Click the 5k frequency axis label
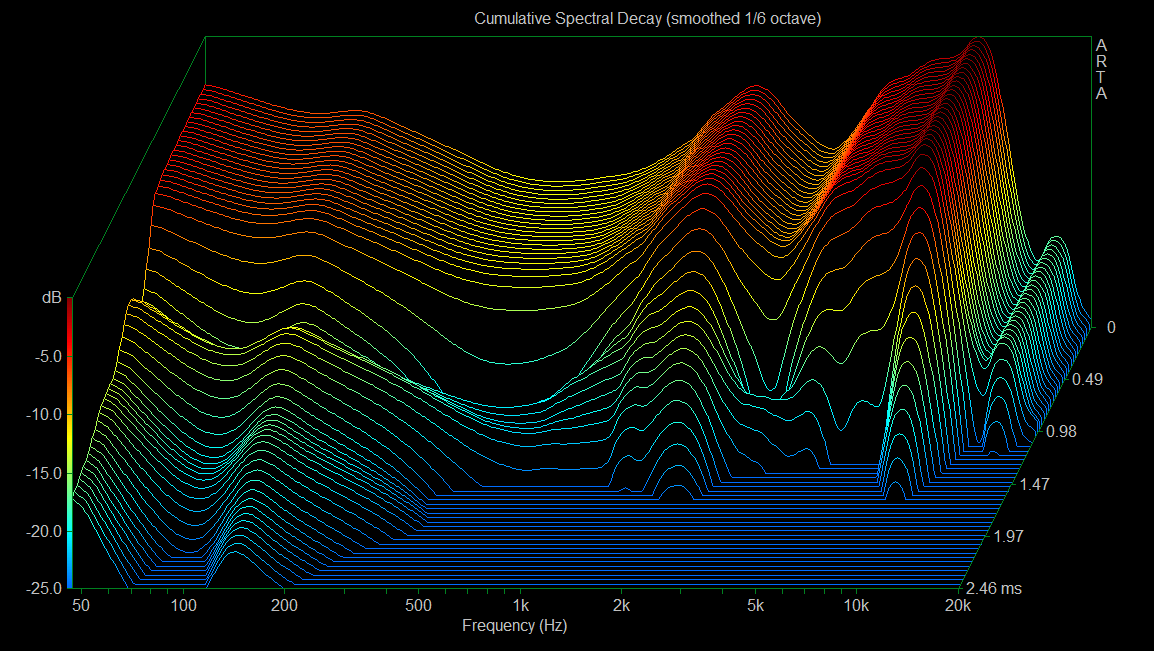Screen dimensions: 1154x651 pos(755,606)
